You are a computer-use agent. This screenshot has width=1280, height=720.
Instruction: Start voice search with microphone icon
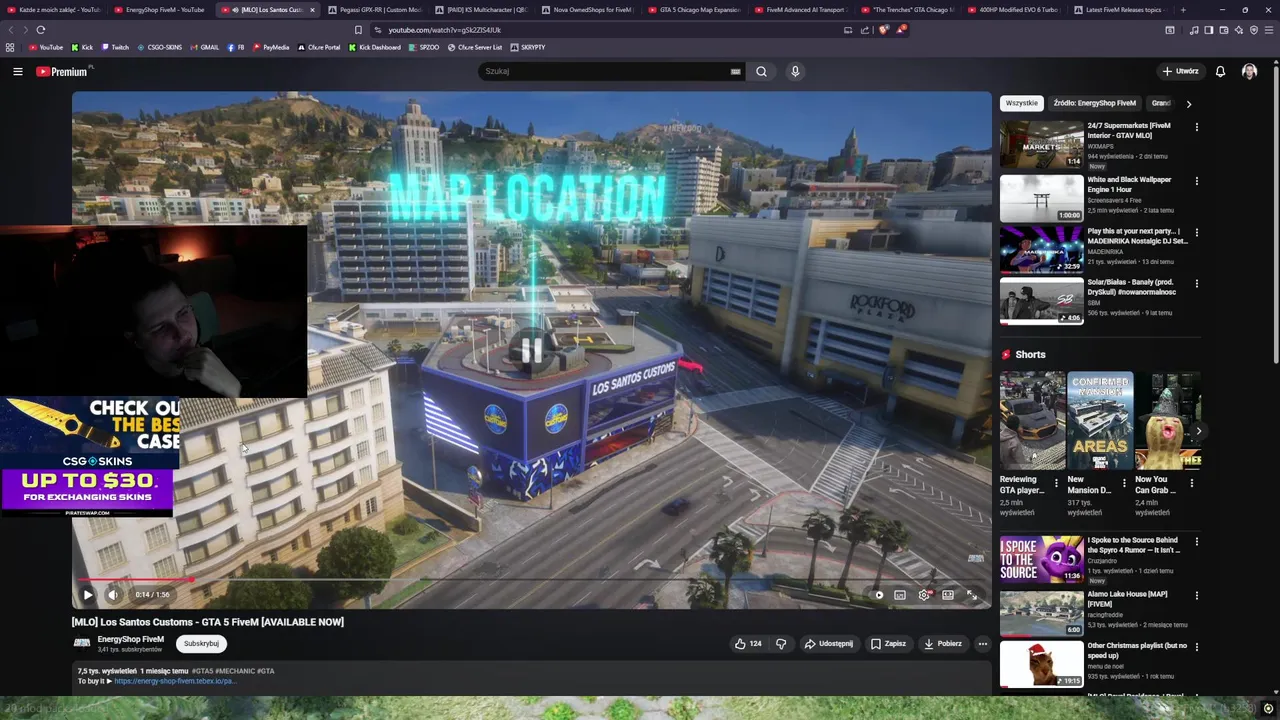(x=795, y=72)
